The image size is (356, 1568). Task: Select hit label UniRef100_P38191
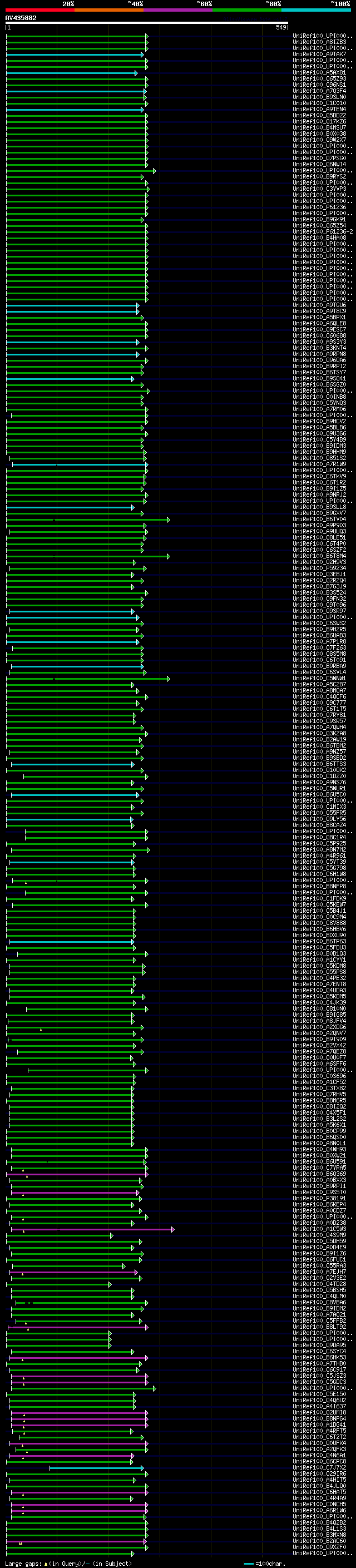(319, 1198)
